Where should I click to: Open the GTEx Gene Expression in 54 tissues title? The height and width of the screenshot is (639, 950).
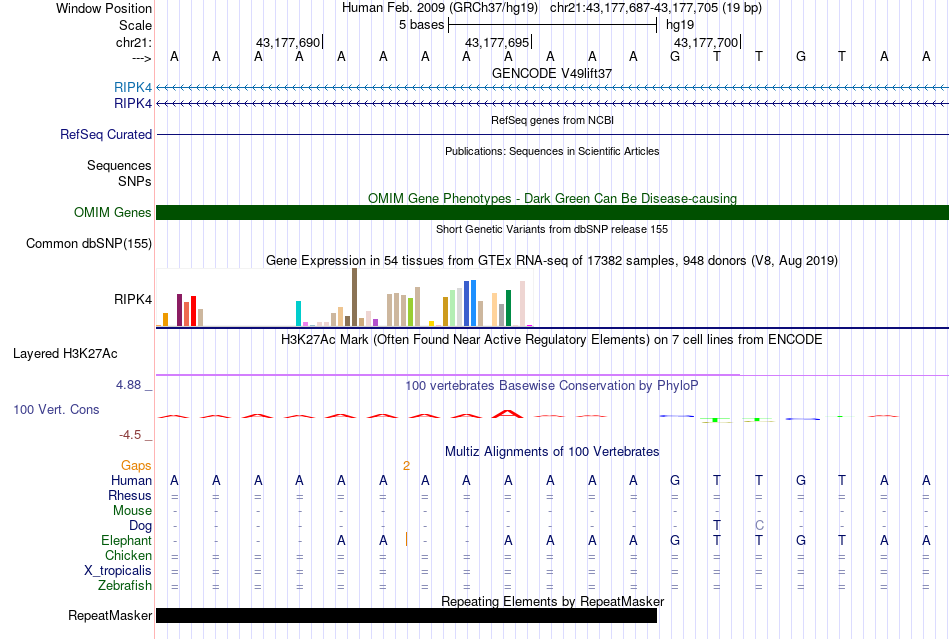[x=552, y=260]
